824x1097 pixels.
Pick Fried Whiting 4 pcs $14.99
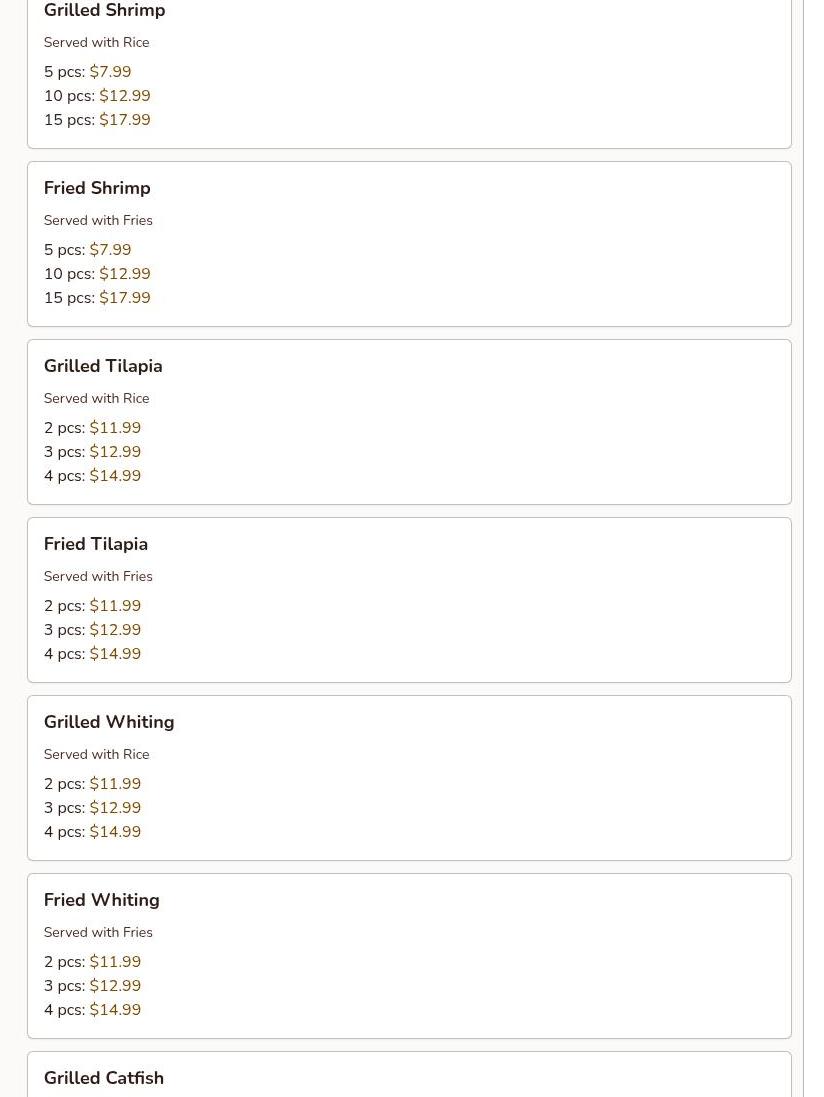(x=92, y=1010)
